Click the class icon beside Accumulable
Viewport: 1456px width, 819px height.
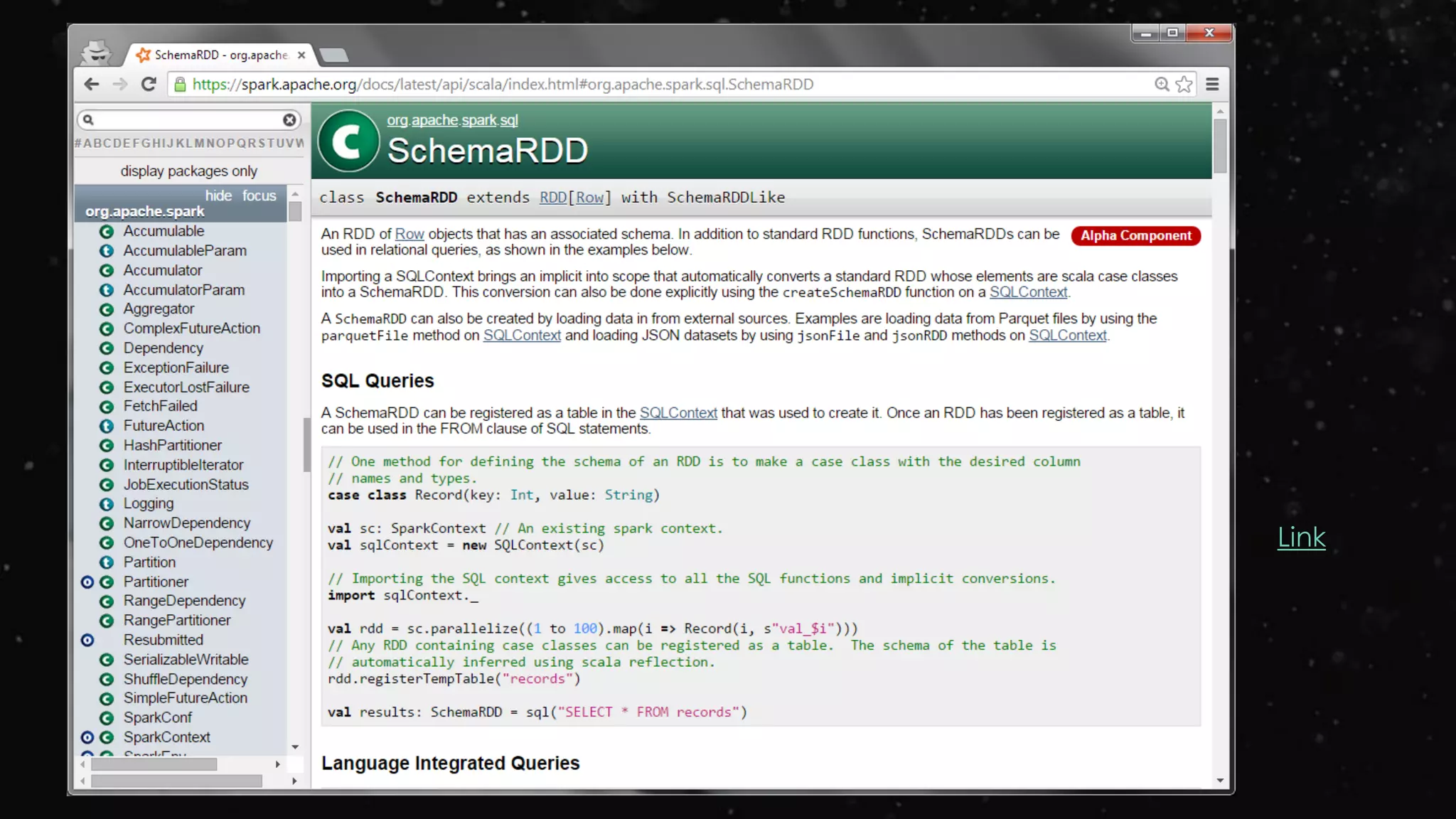coord(107,232)
